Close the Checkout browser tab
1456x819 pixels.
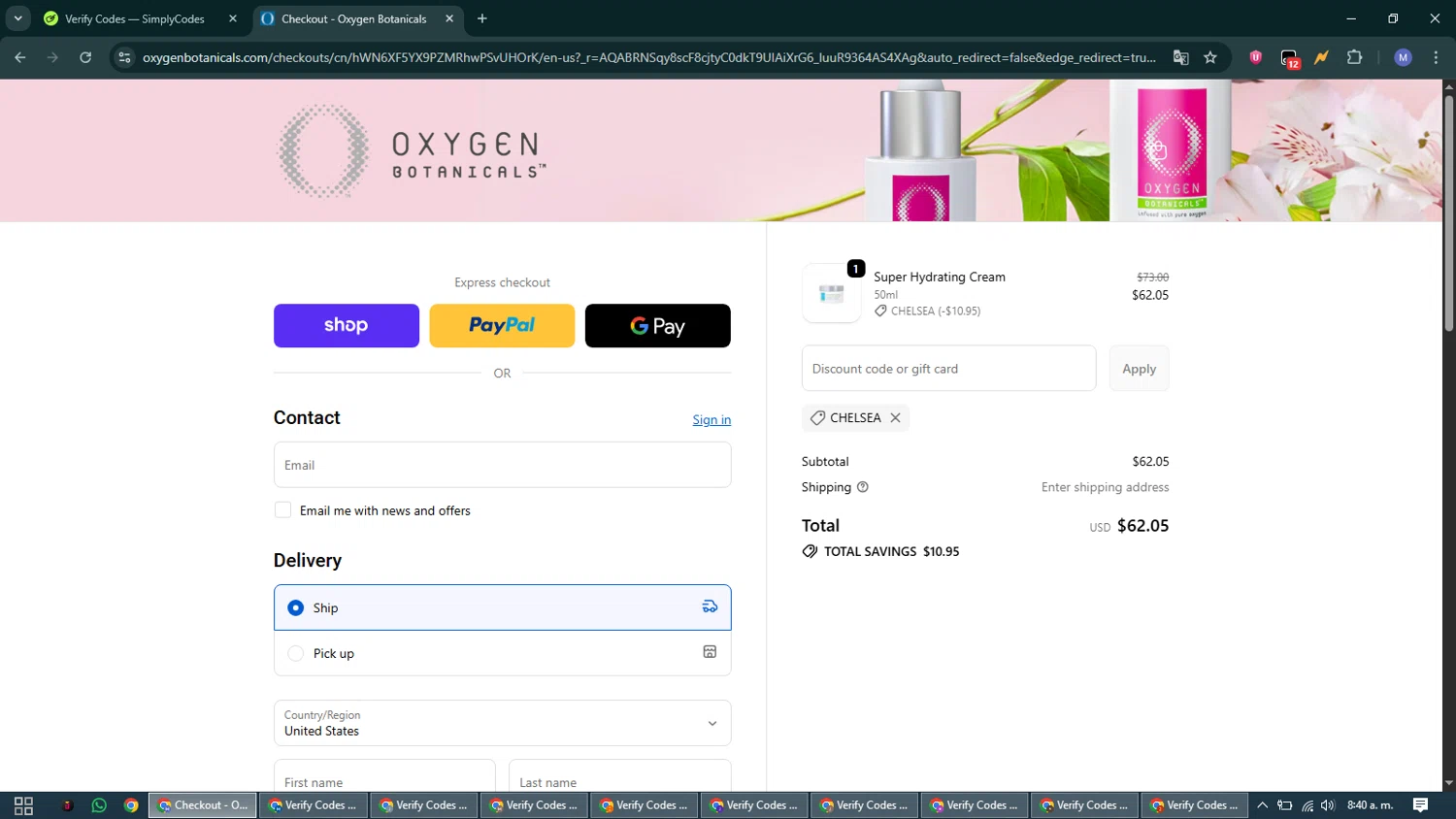coord(449,18)
